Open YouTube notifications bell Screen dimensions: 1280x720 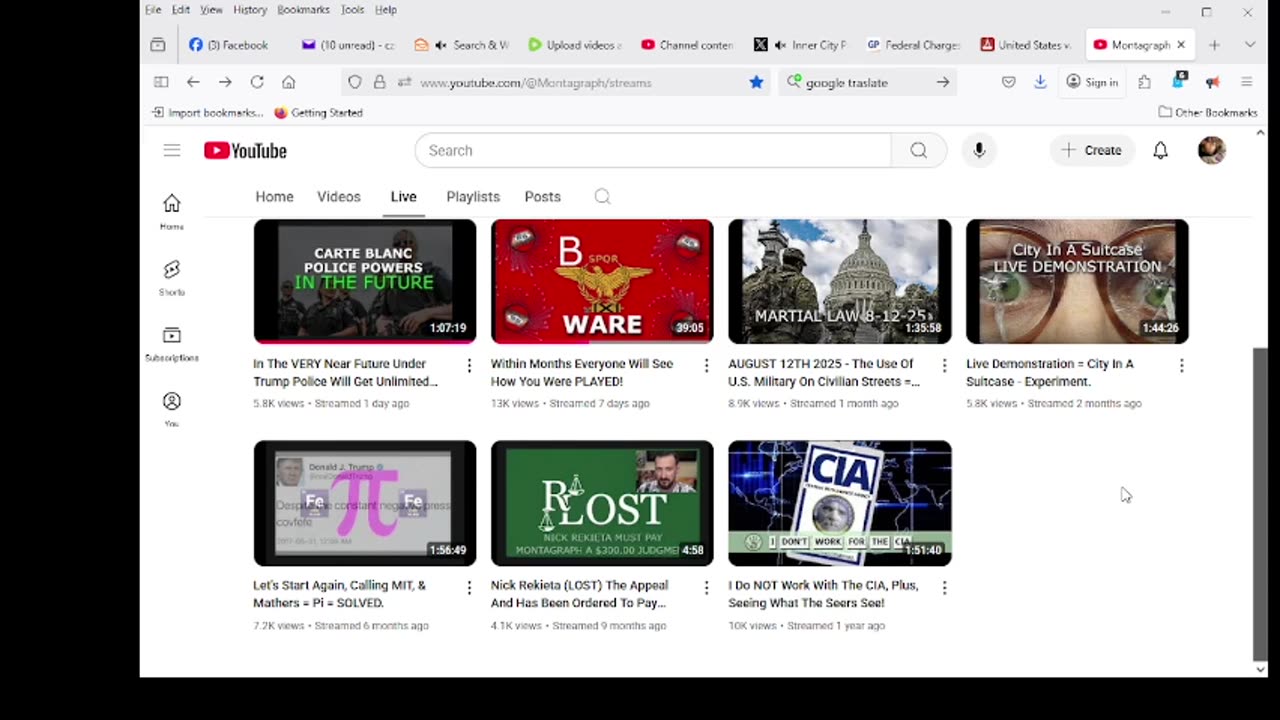[x=1160, y=150]
